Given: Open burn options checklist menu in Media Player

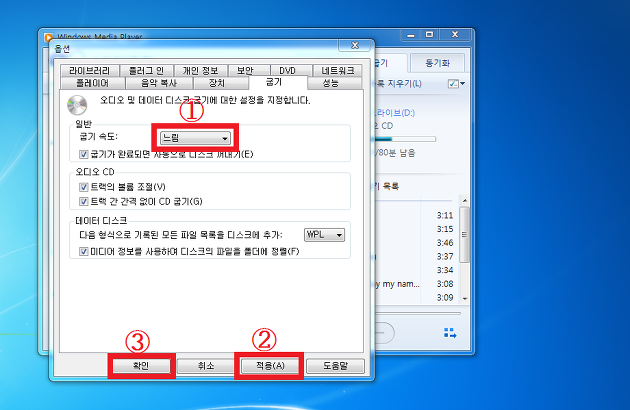Looking at the screenshot, I should (456, 84).
